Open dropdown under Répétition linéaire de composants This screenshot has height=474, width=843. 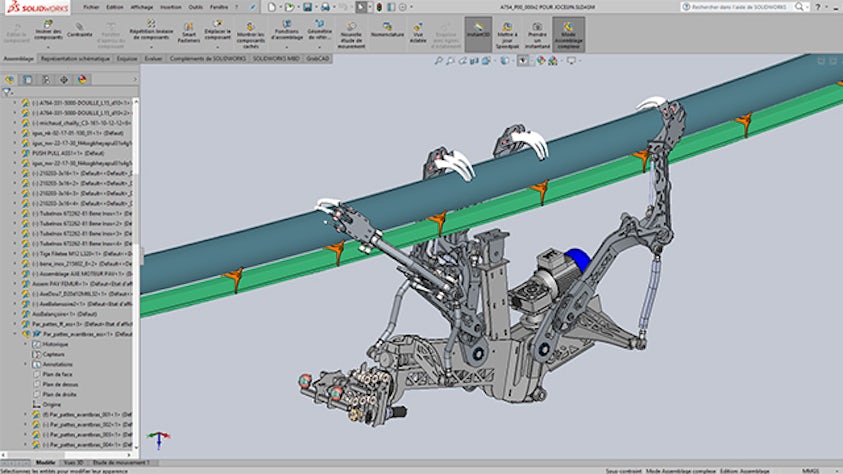pos(151,47)
